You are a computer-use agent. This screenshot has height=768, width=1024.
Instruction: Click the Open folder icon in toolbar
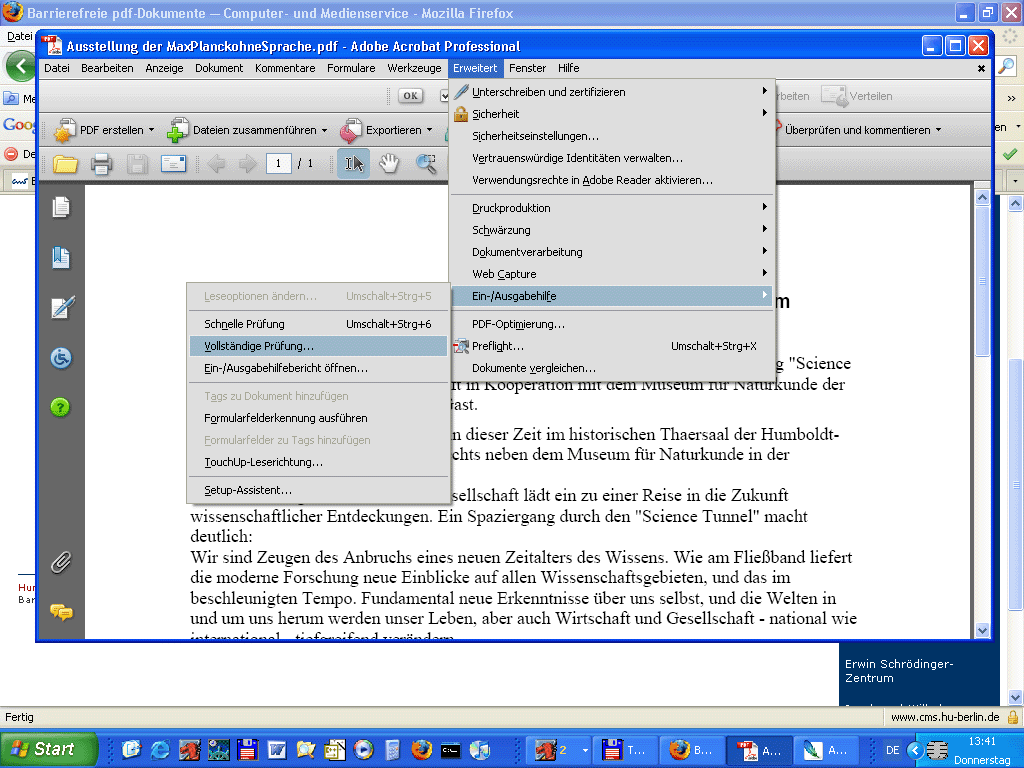point(65,164)
